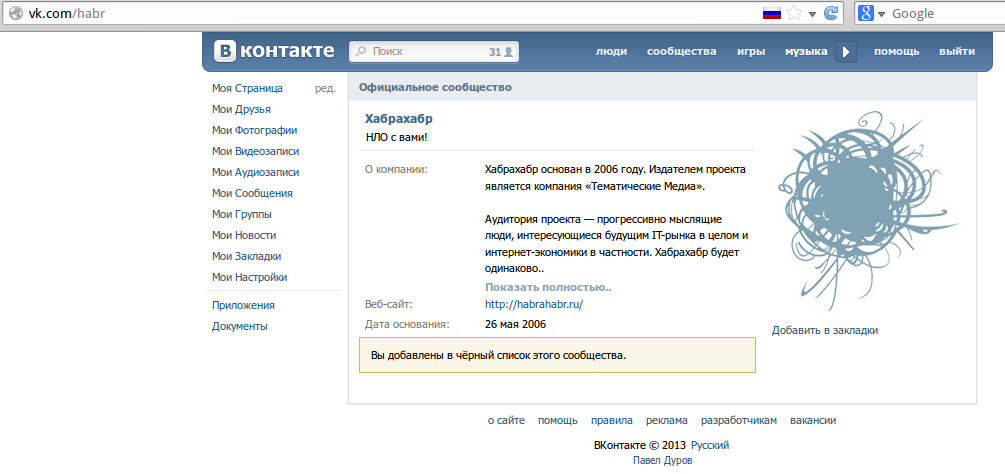
Task: Reload the page with the refresh icon
Action: [x=831, y=13]
